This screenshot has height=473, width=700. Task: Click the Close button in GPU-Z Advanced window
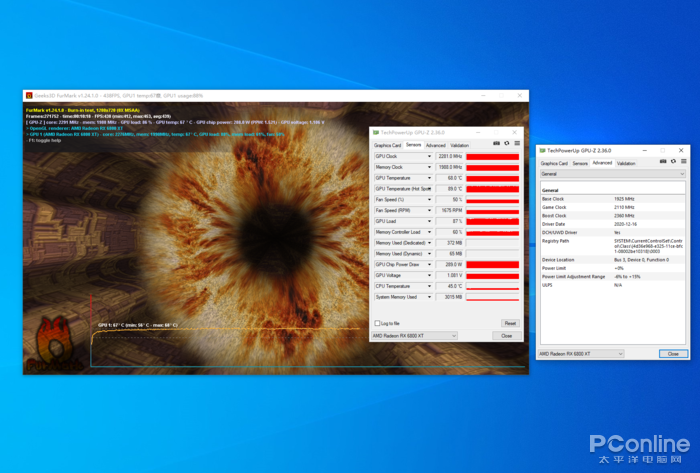[x=673, y=353]
